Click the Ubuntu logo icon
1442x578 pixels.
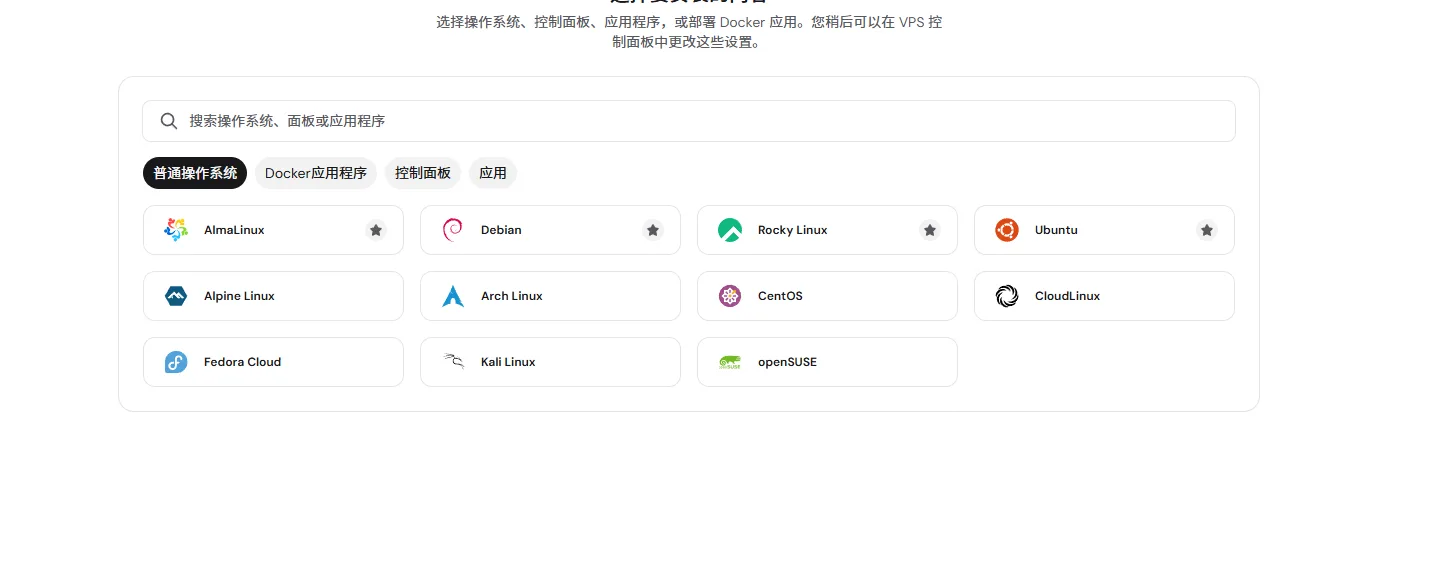coord(1007,230)
